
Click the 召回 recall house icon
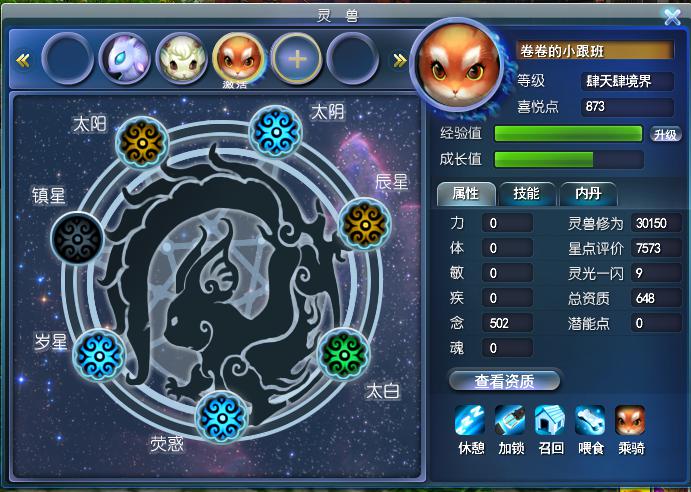pyautogui.click(x=550, y=420)
